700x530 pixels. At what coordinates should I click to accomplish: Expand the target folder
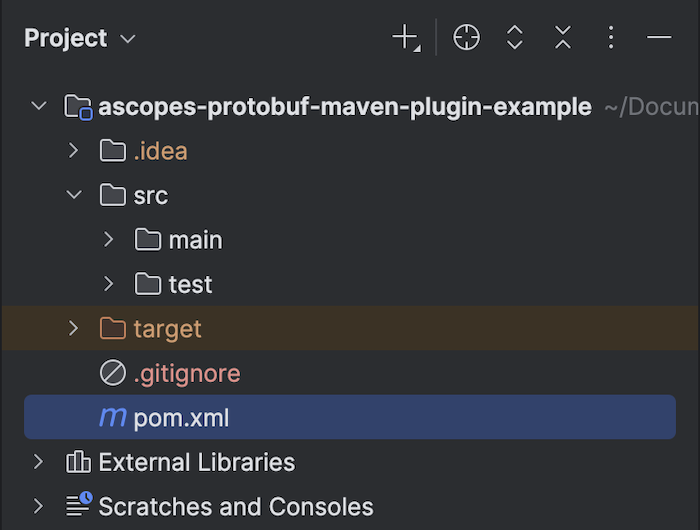pyautogui.click(x=73, y=328)
